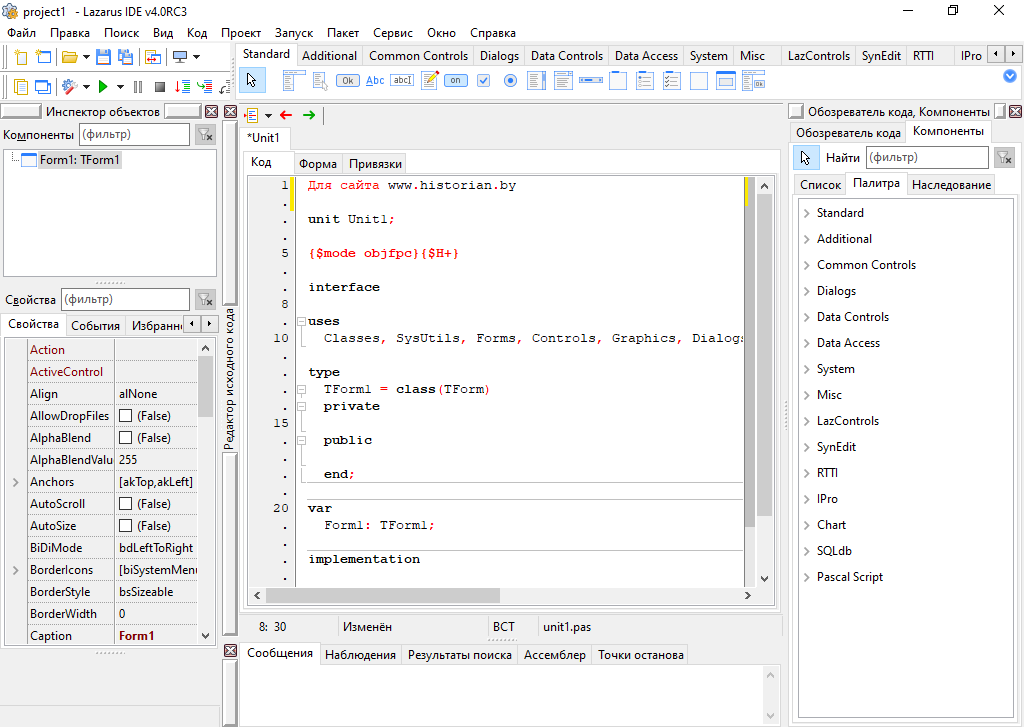Toggle the AllowDropFiles checkbox
Image resolution: width=1024 pixels, height=727 pixels.
(126, 416)
